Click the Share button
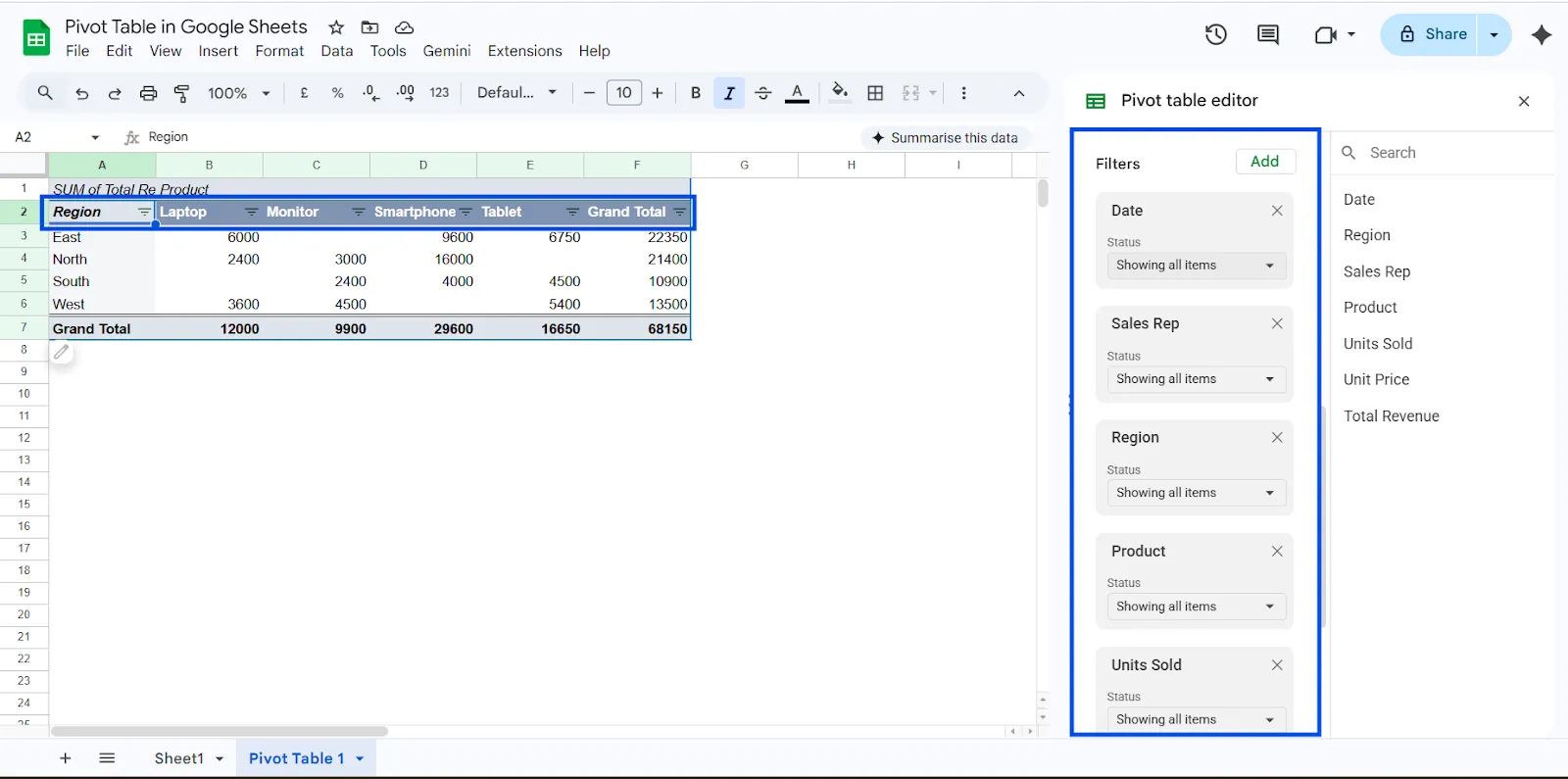 click(x=1431, y=34)
